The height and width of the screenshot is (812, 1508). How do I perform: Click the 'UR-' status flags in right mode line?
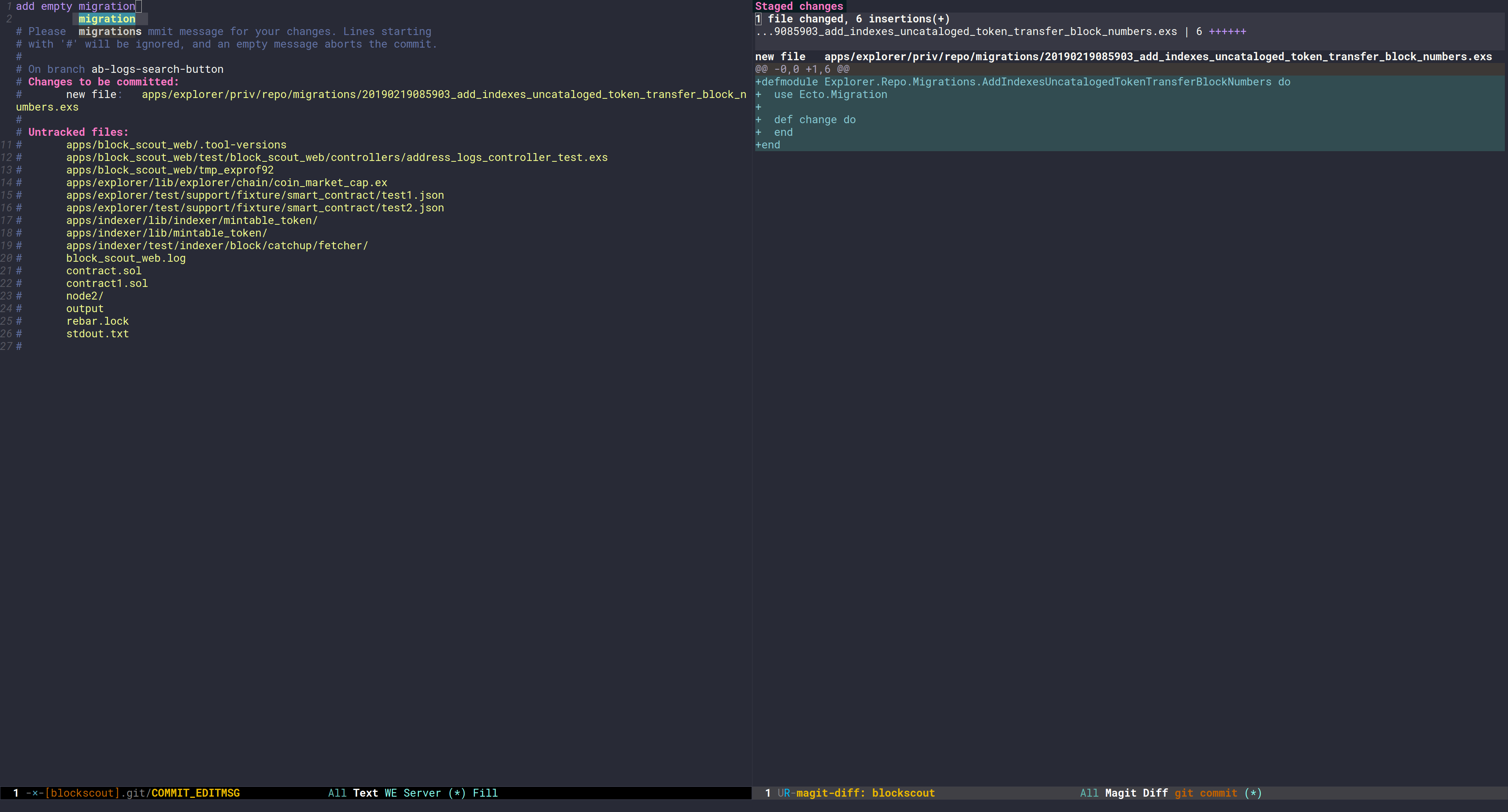point(786,793)
